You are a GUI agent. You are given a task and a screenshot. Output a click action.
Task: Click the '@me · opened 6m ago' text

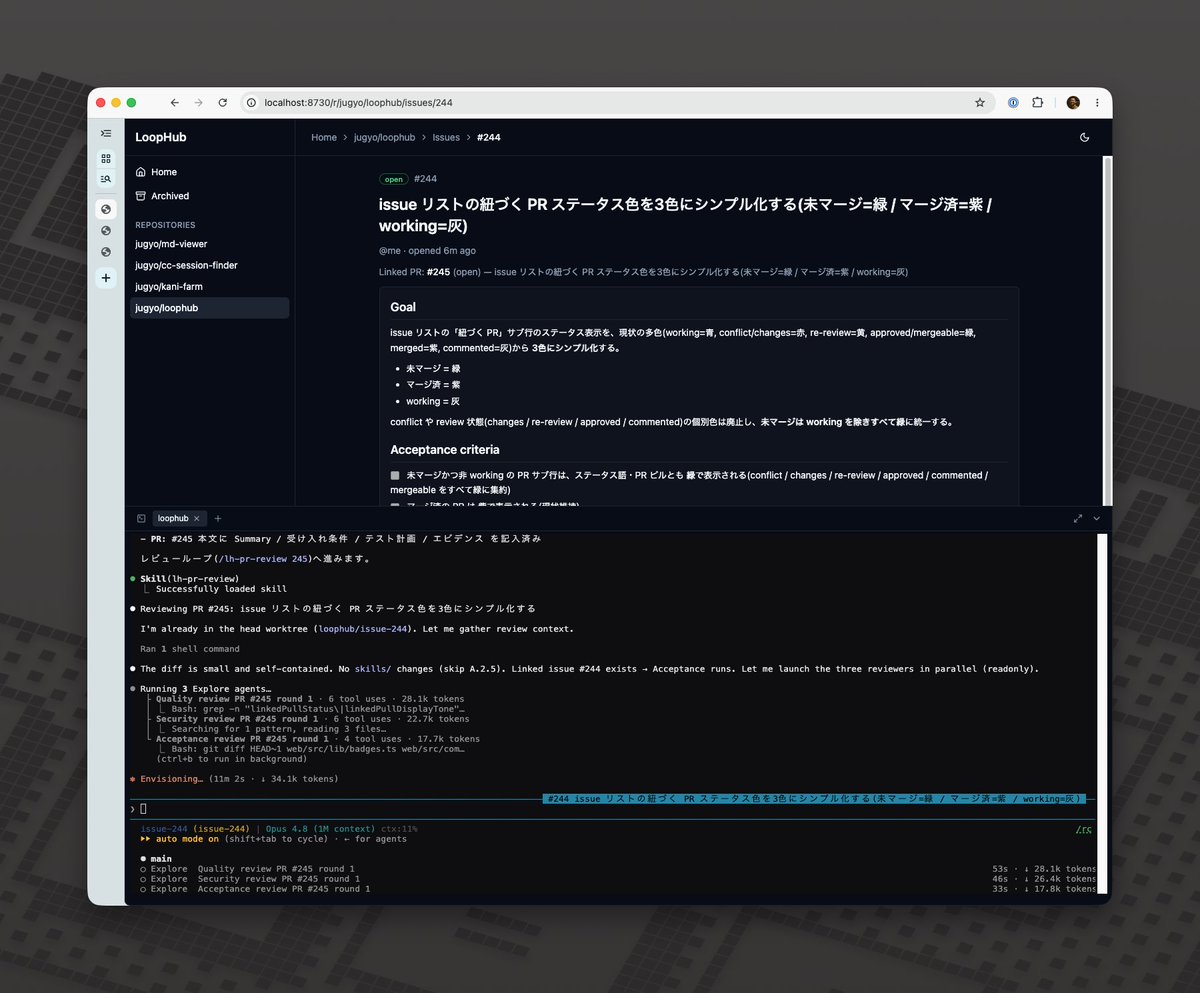coord(427,251)
